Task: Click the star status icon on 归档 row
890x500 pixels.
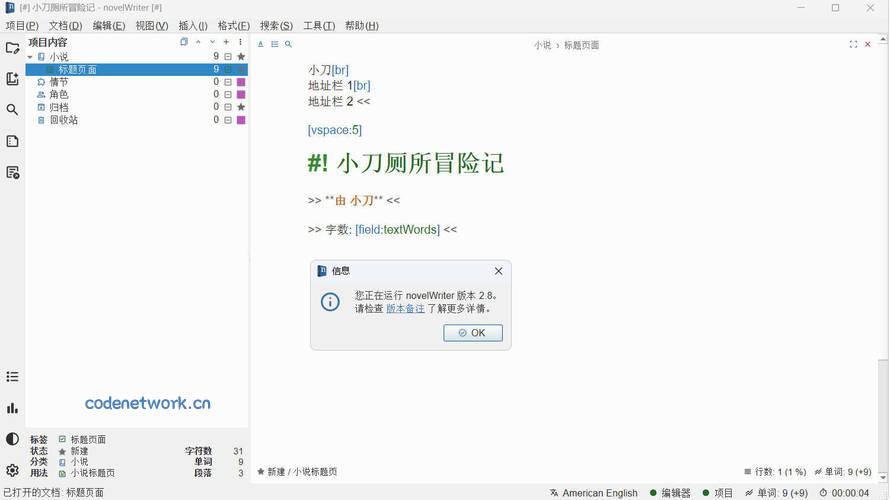Action: 241,107
